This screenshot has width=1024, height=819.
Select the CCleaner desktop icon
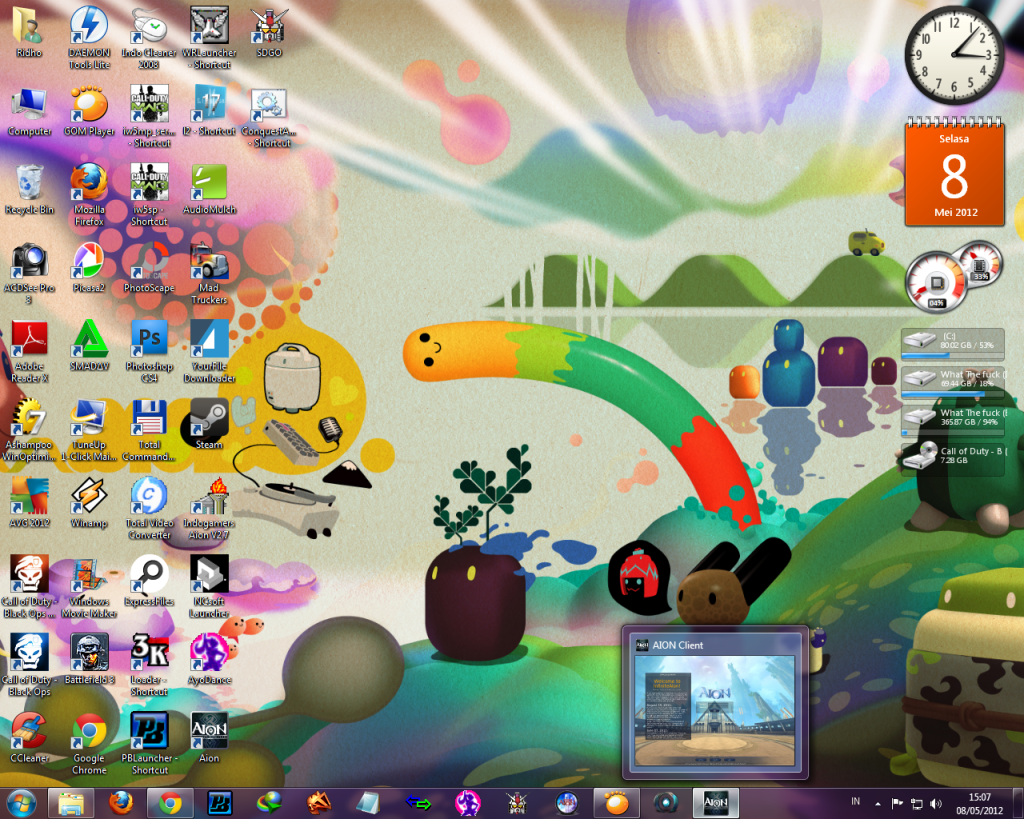coord(29,738)
